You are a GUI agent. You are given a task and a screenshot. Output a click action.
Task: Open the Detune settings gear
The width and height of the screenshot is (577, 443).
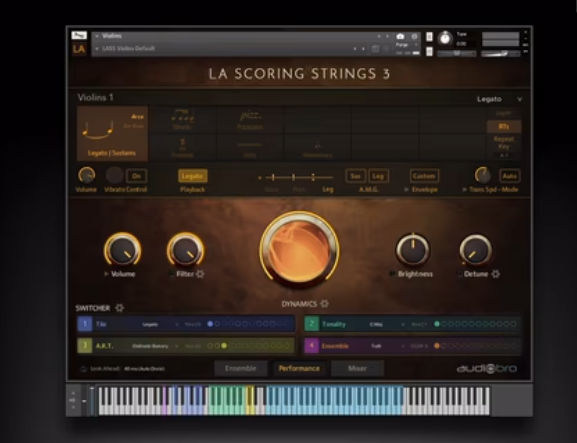tap(496, 274)
